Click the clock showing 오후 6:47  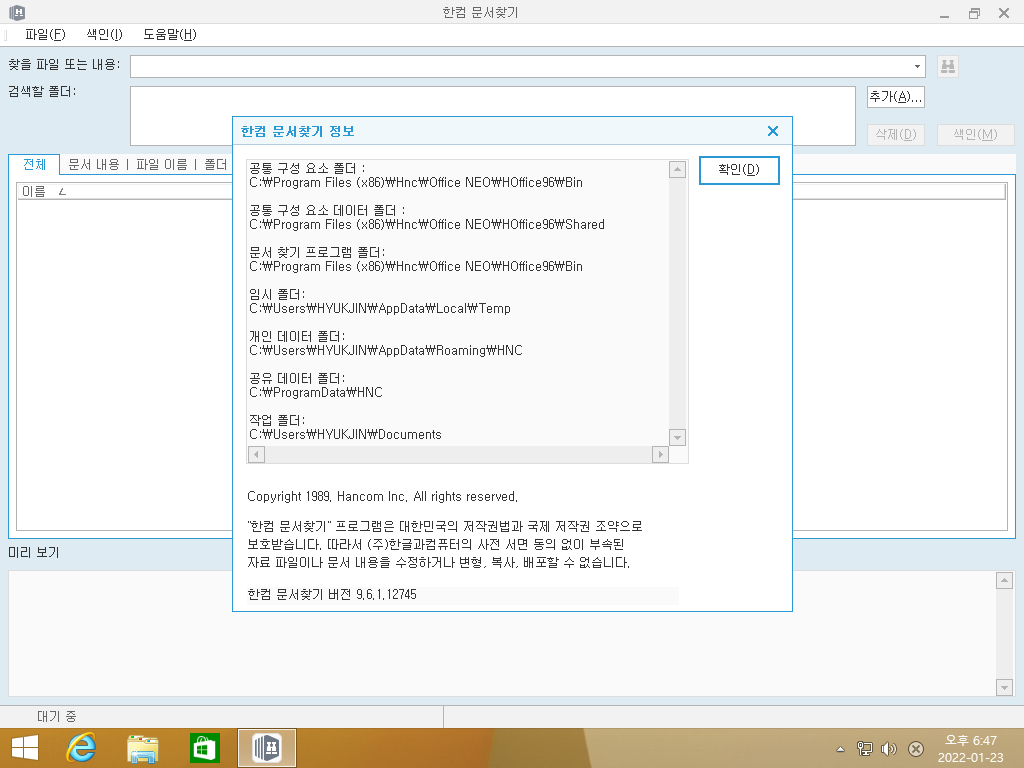click(970, 741)
